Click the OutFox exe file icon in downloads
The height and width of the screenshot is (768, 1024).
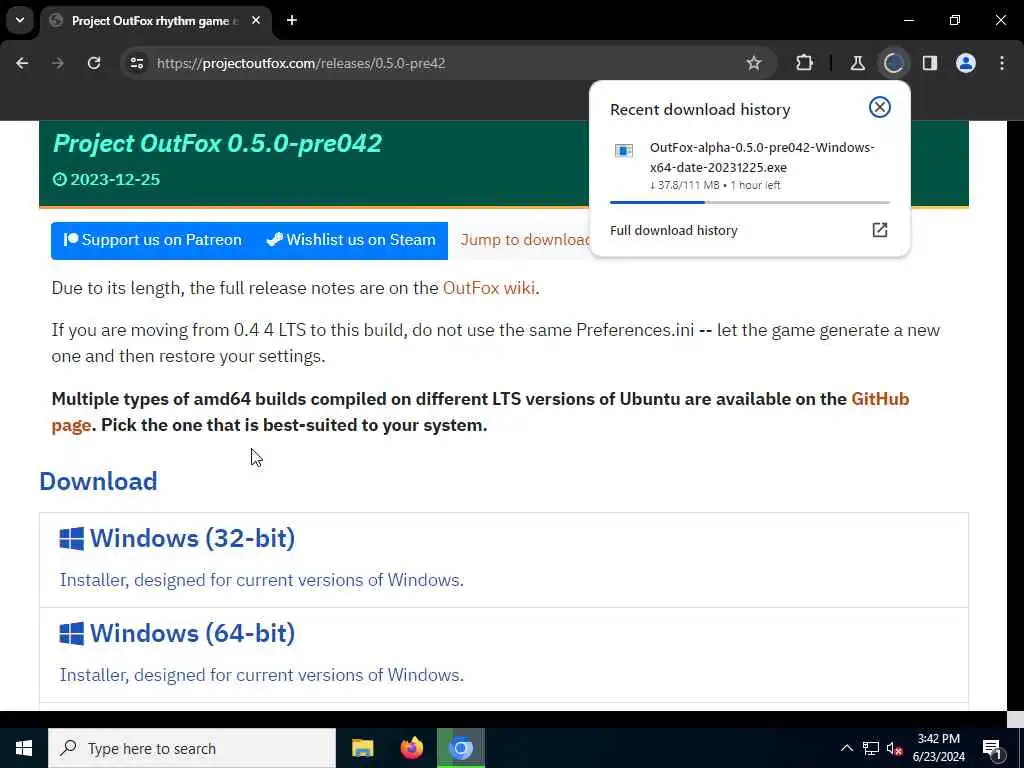(624, 151)
